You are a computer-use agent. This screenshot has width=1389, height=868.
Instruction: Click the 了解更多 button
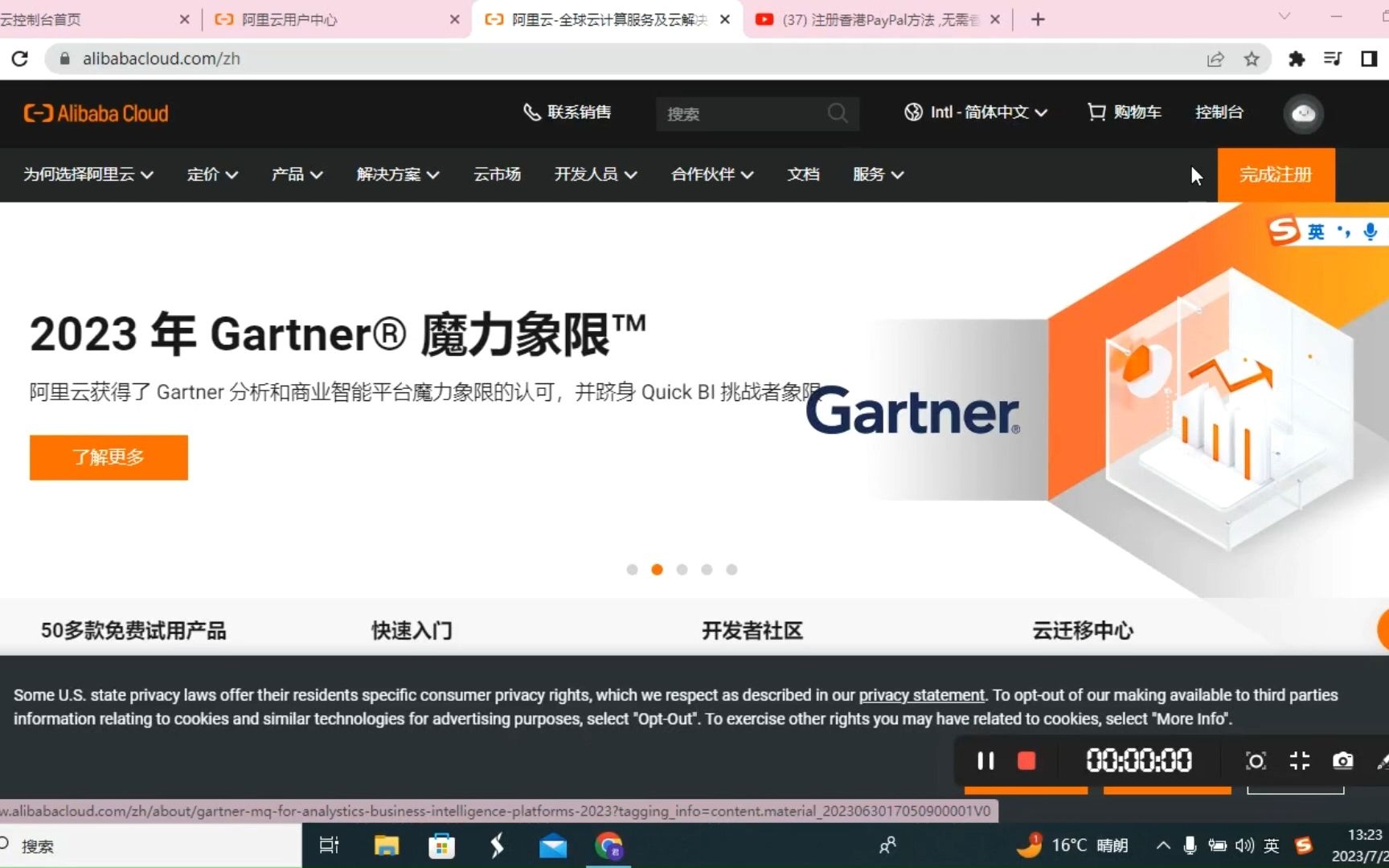(109, 457)
